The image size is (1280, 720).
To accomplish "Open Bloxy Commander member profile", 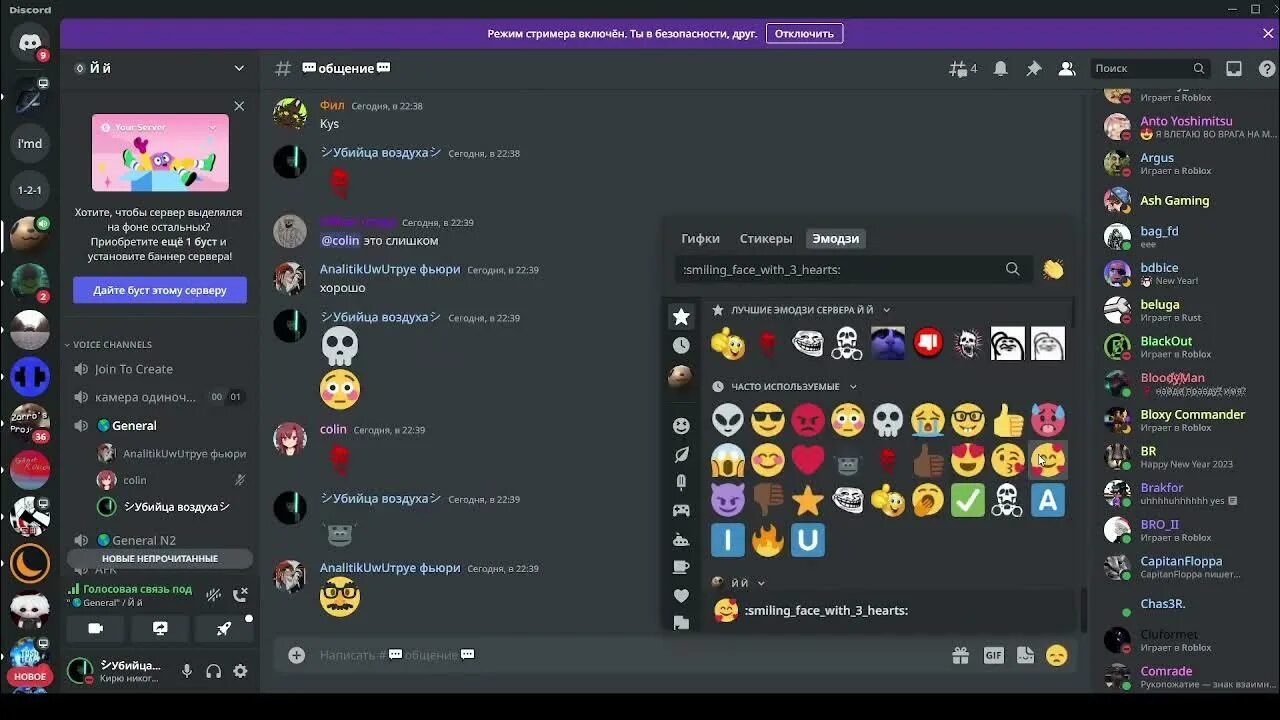I will [1186, 420].
